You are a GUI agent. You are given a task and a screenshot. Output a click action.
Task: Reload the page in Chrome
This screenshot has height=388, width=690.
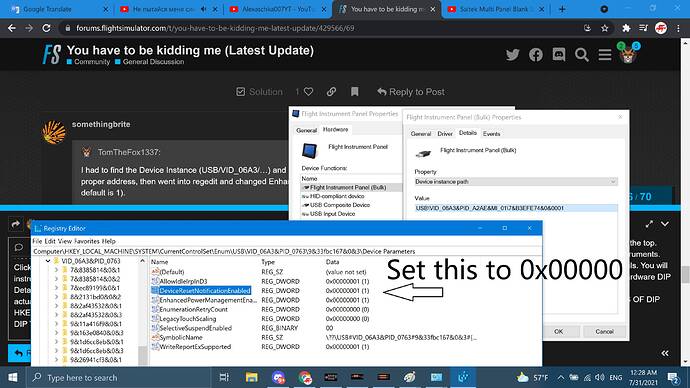[x=46, y=28]
